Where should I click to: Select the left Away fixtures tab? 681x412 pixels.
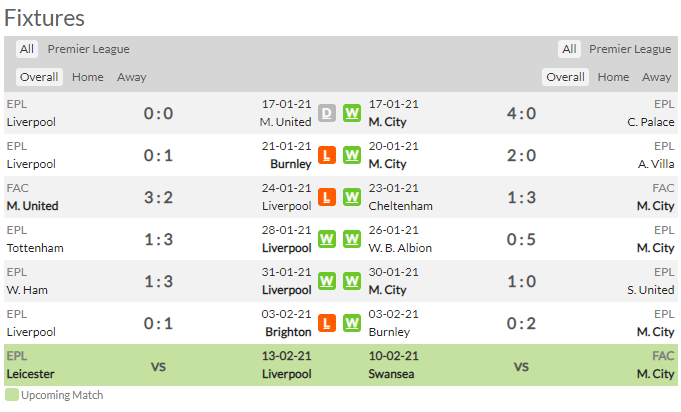coord(132,77)
